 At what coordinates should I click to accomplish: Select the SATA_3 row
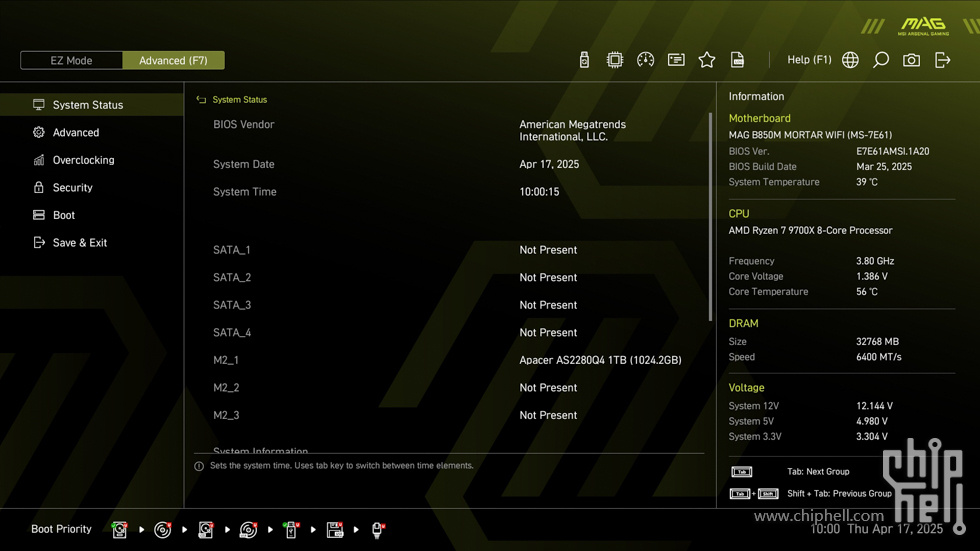(450, 305)
